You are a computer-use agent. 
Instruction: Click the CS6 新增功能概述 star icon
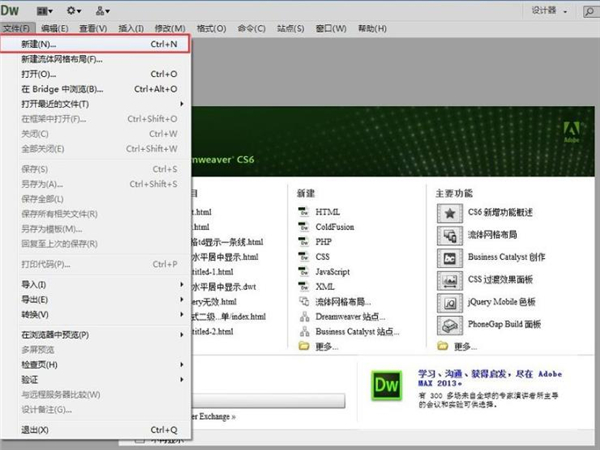(450, 213)
